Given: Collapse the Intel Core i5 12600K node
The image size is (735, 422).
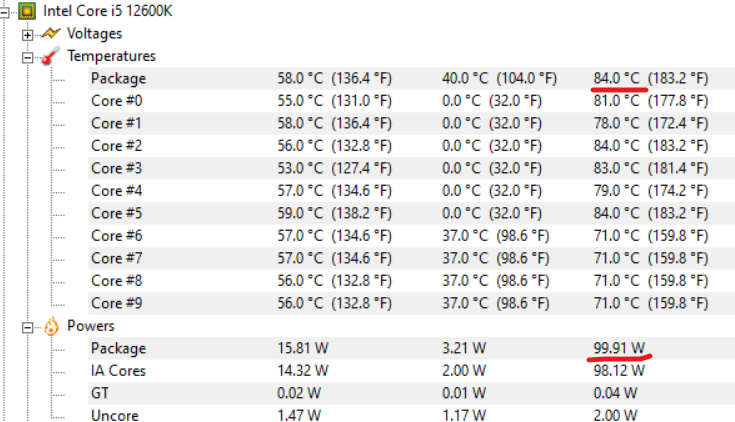Looking at the screenshot, I should 6,11.
